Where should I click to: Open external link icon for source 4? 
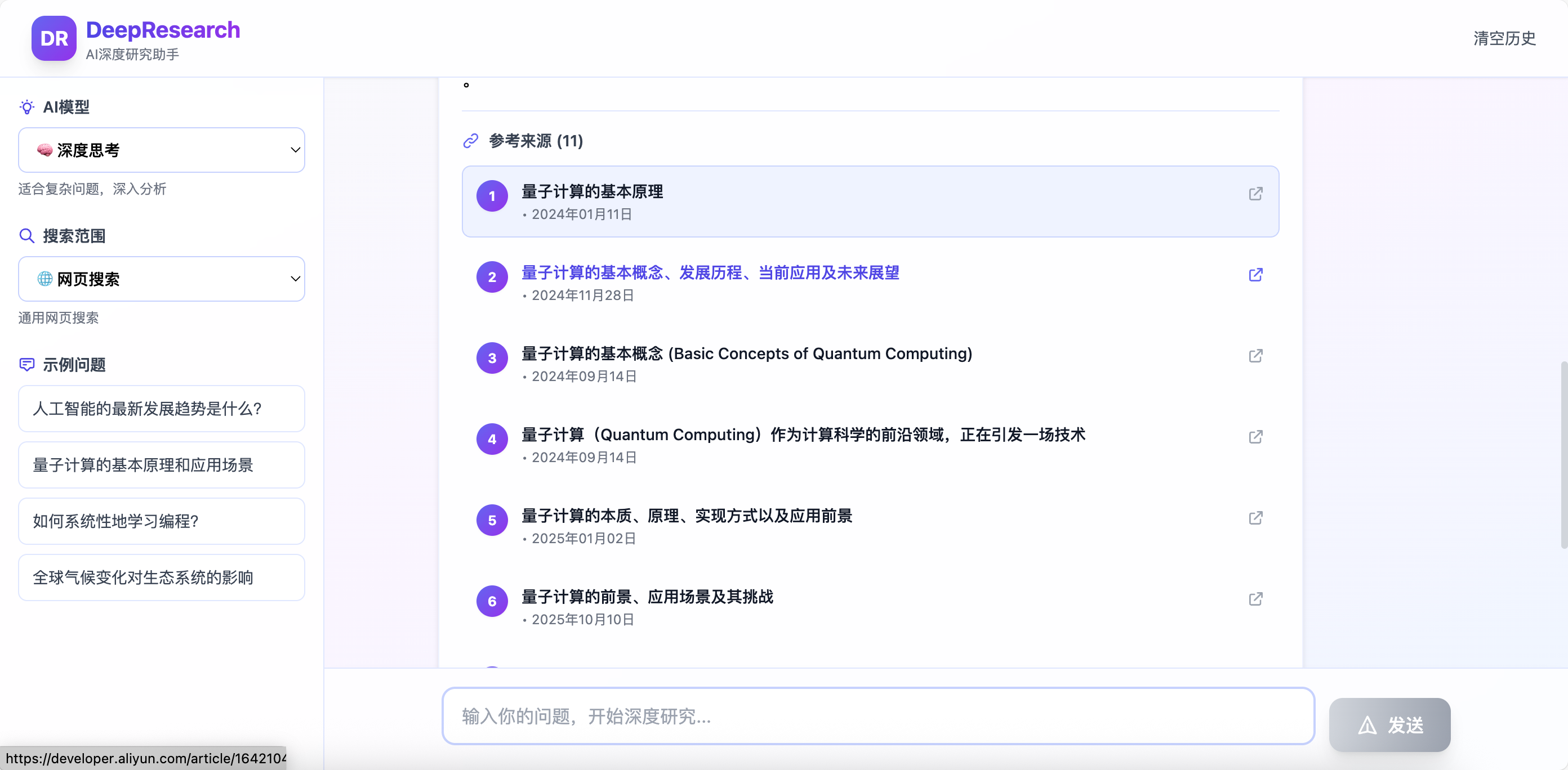pyautogui.click(x=1255, y=437)
